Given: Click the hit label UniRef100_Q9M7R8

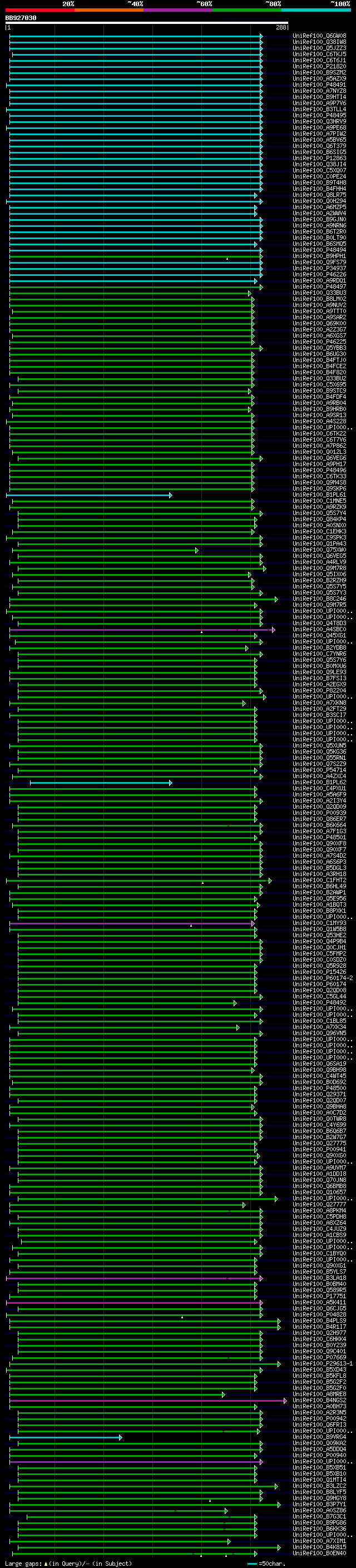Looking at the screenshot, I should (x=319, y=568).
